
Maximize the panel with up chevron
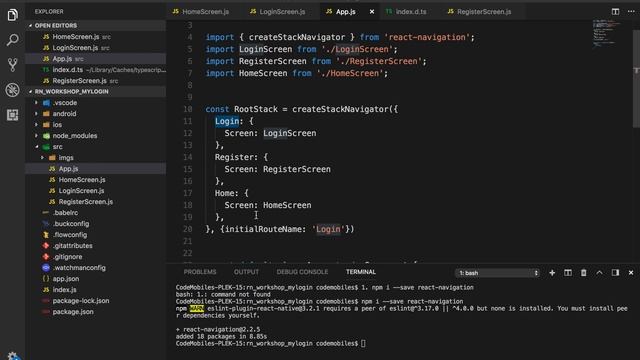599,273
